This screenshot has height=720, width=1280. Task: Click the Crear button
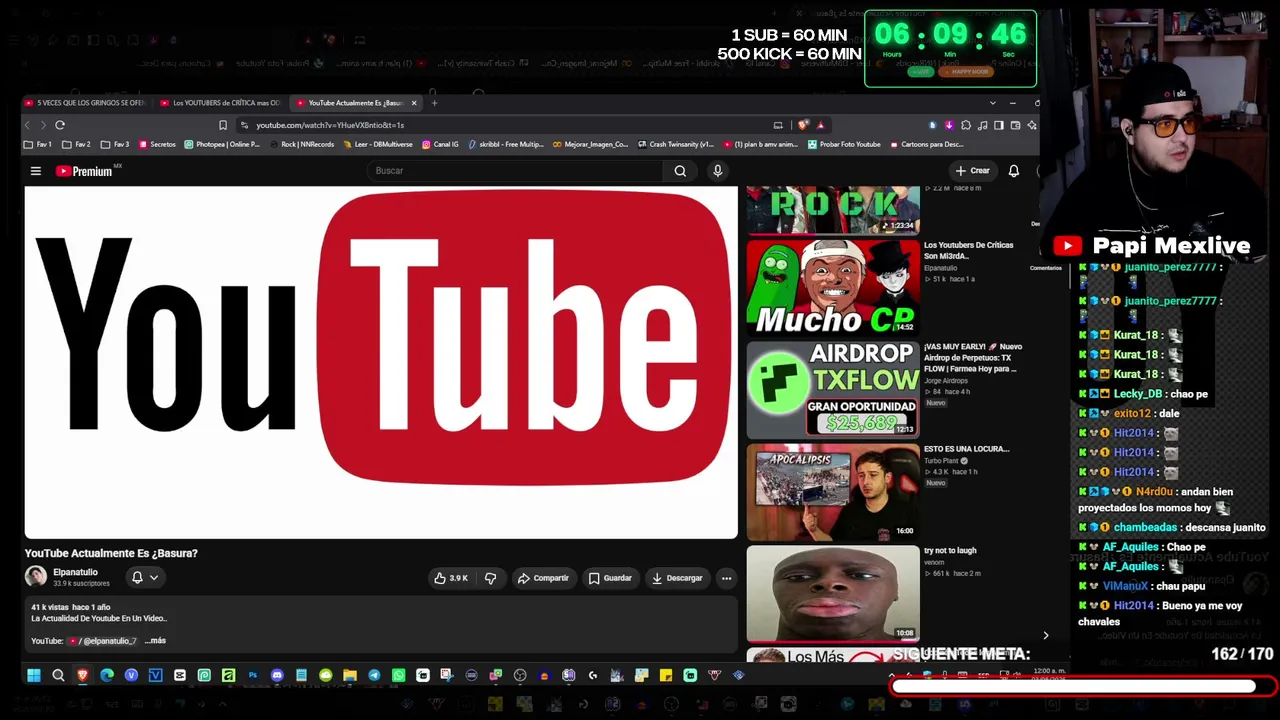pos(972,171)
